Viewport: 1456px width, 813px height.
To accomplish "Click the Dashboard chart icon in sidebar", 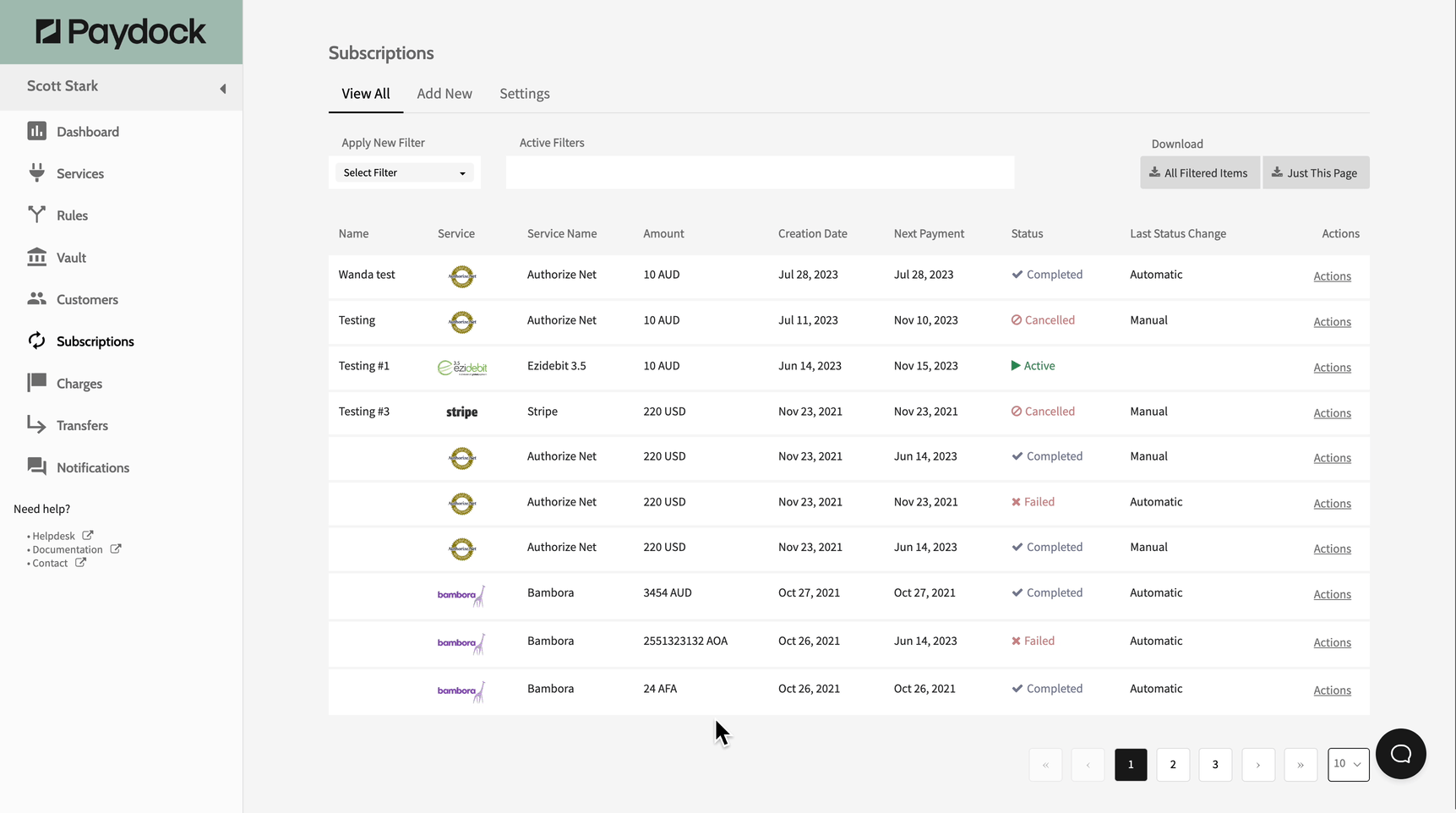I will [36, 131].
